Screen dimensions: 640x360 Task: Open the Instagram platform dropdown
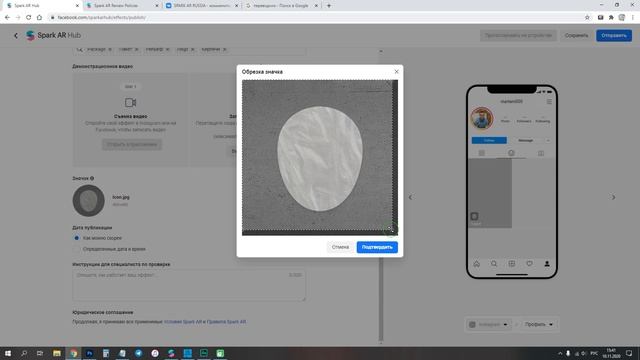tap(488, 324)
